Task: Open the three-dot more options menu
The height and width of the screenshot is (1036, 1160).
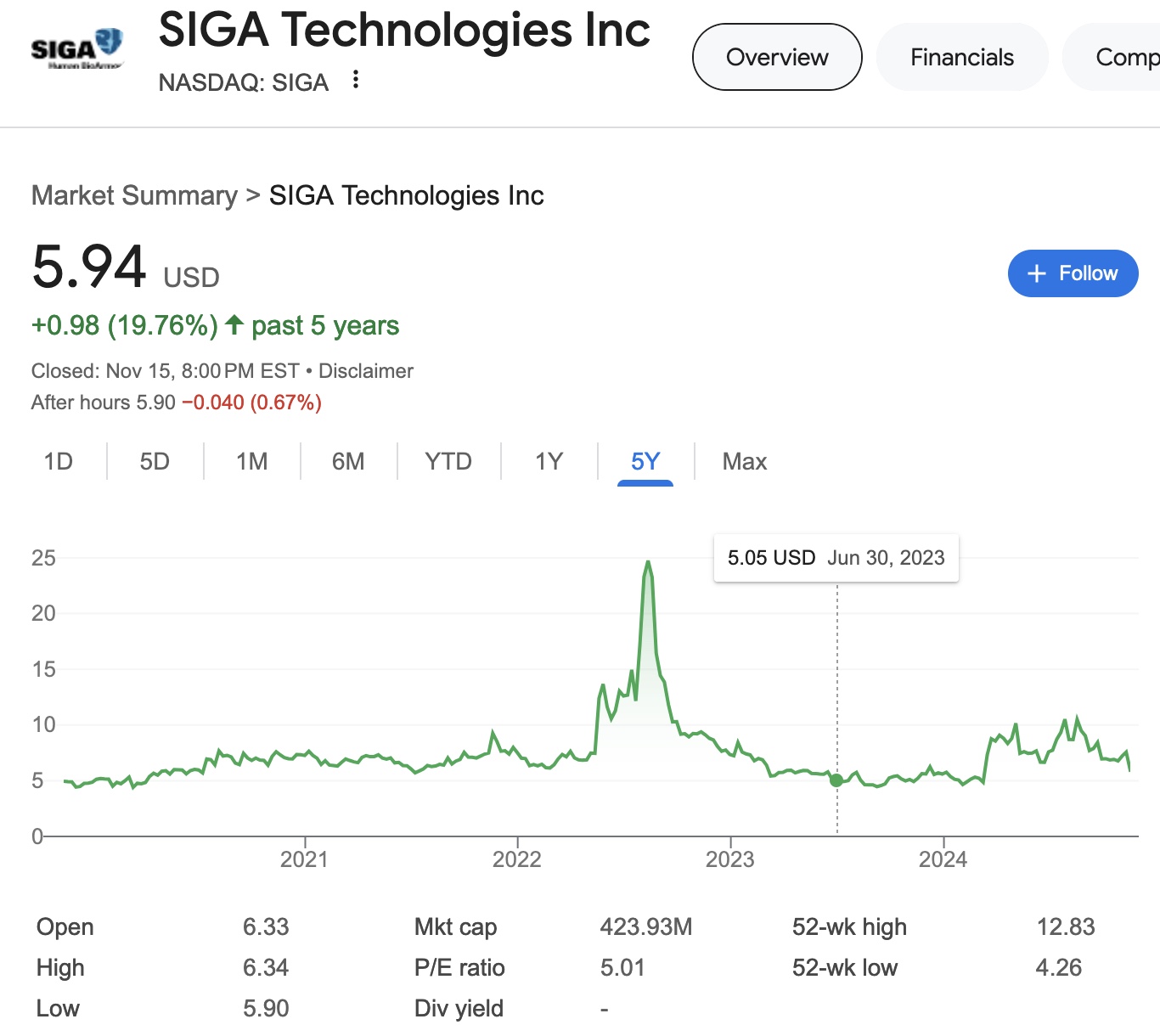Action: (356, 80)
